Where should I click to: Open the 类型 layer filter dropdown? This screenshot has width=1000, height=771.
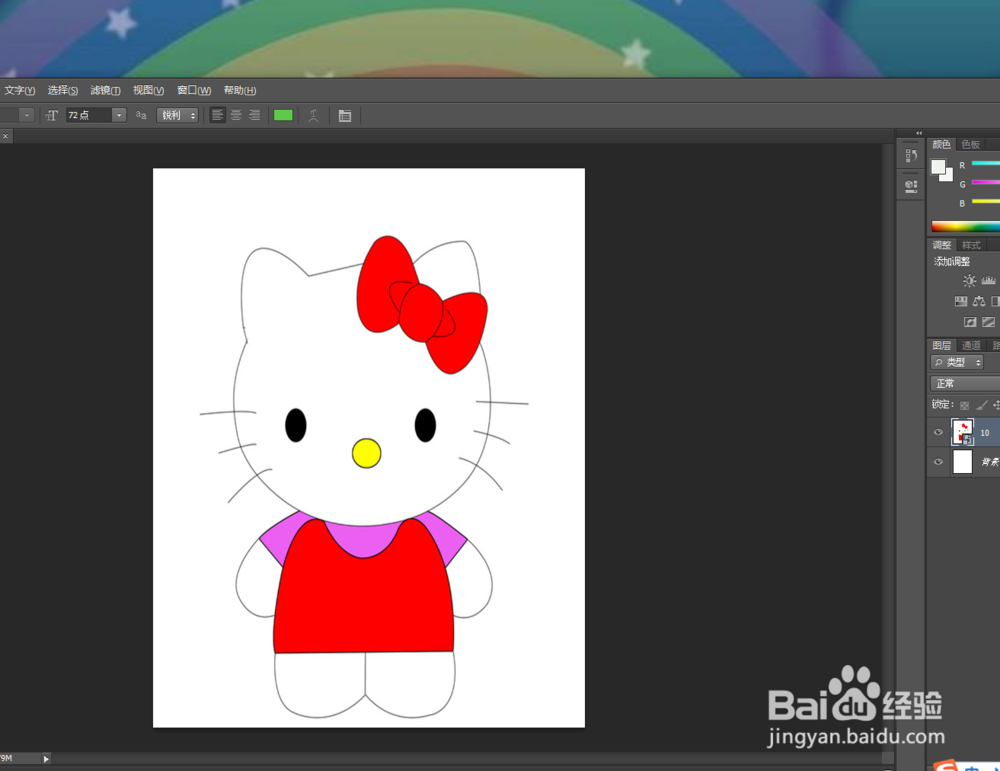pos(957,362)
